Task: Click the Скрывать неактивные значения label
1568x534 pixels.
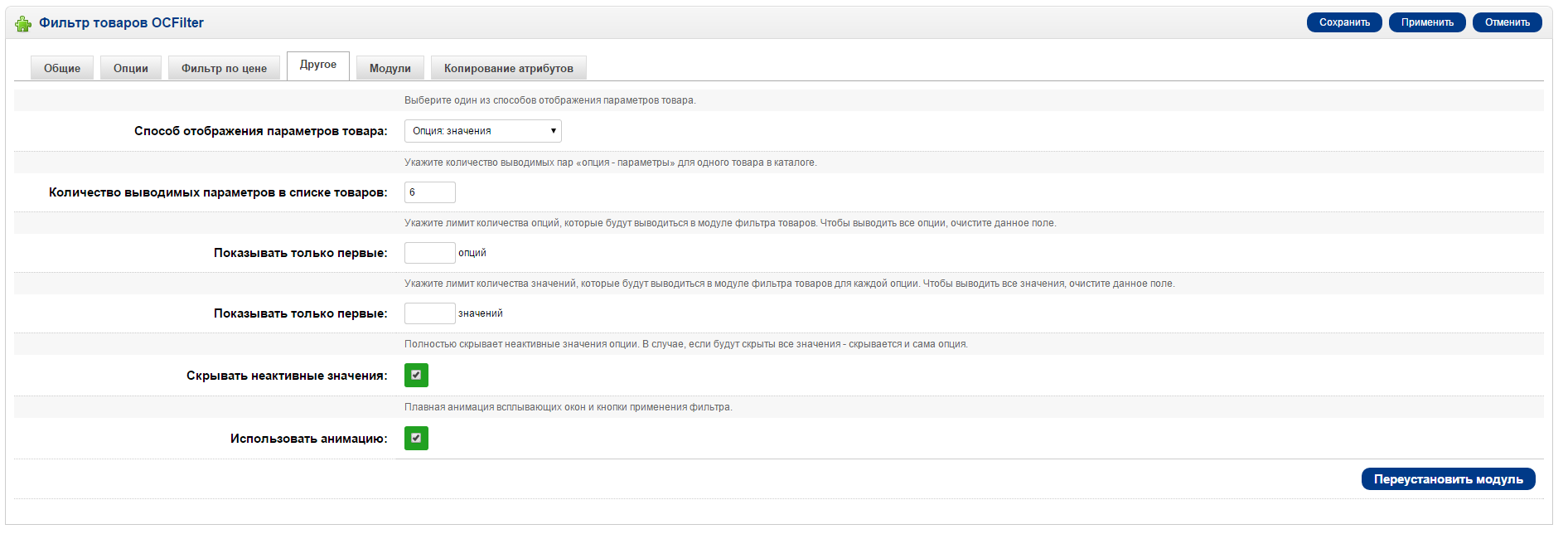Action: tap(286, 376)
